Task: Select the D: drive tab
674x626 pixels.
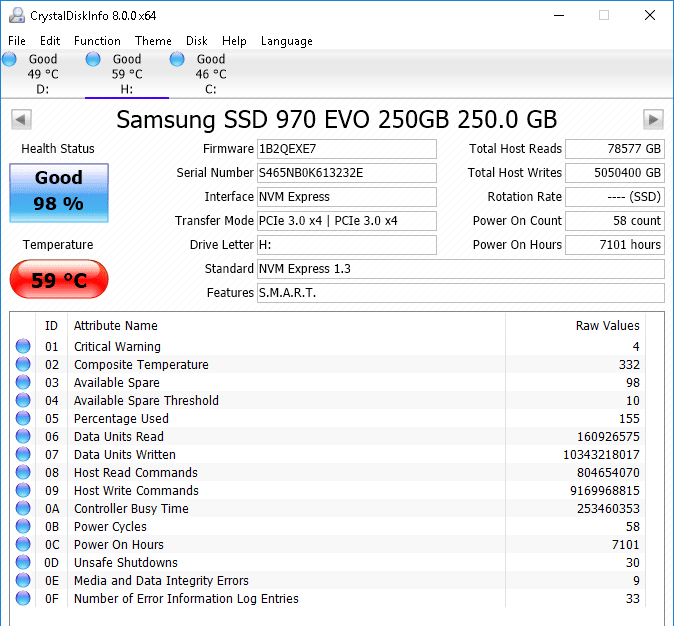Action: pyautogui.click(x=43, y=74)
